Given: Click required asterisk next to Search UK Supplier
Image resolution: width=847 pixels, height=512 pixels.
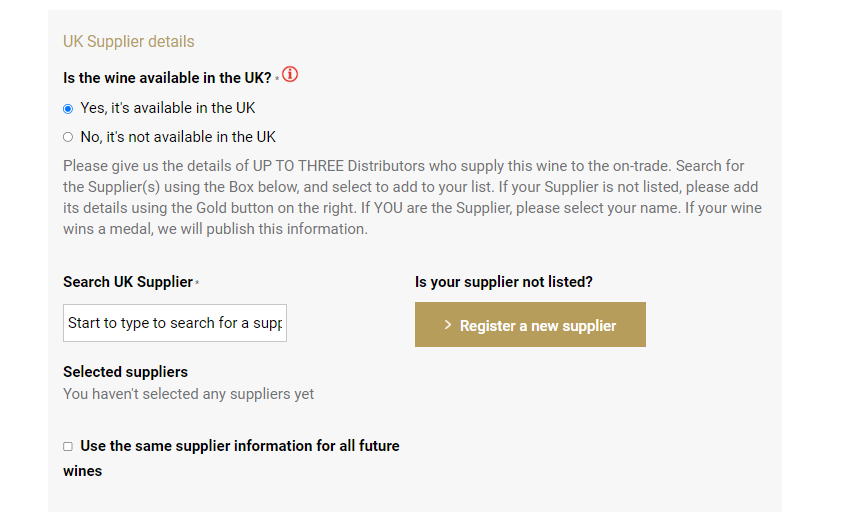Looking at the screenshot, I should coord(197,282).
